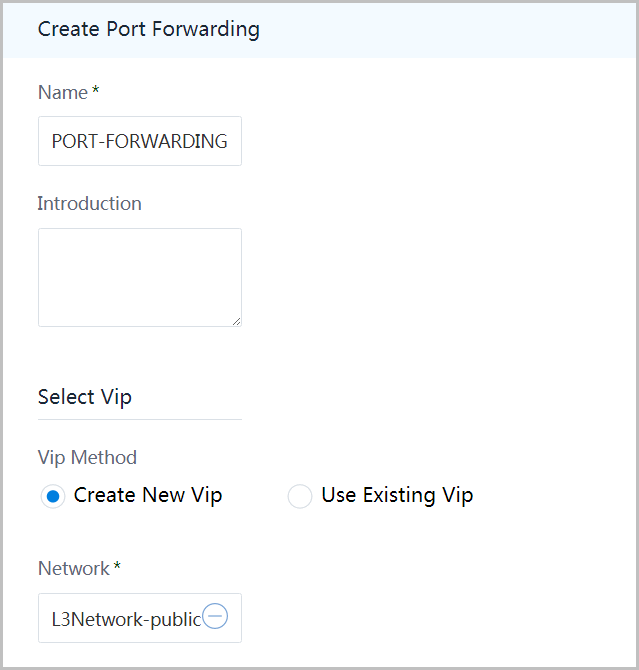Click the Select Vip section heading

85,397
